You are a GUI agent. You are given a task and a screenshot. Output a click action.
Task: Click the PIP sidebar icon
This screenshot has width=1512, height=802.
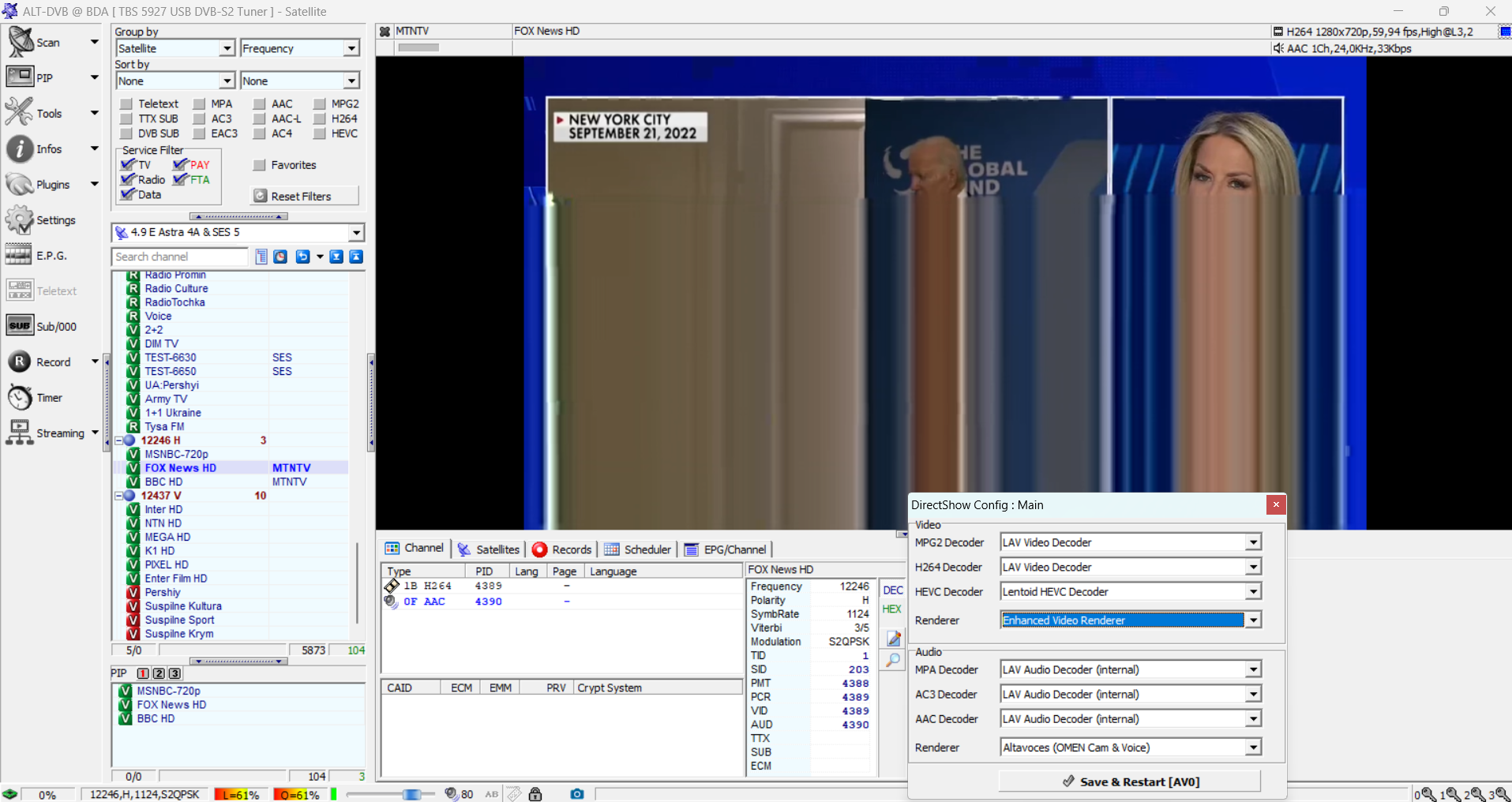20,77
